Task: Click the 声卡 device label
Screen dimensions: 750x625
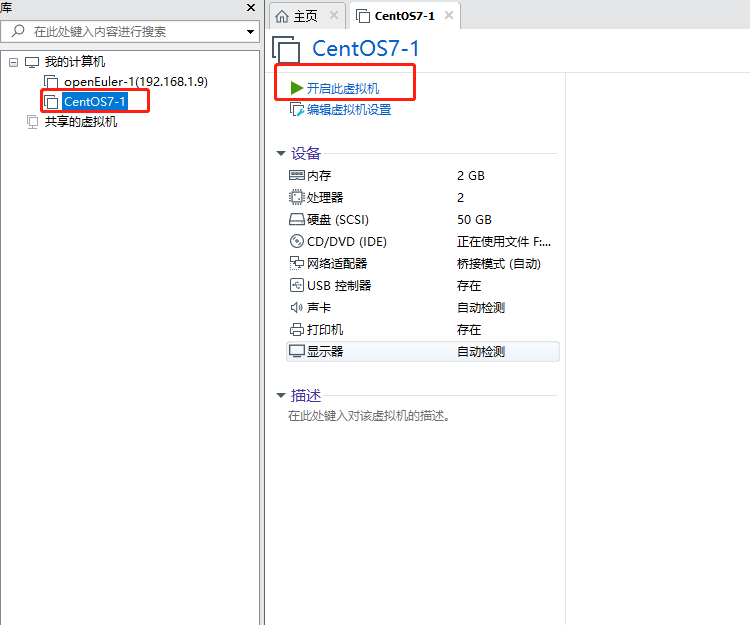Action: [x=319, y=307]
